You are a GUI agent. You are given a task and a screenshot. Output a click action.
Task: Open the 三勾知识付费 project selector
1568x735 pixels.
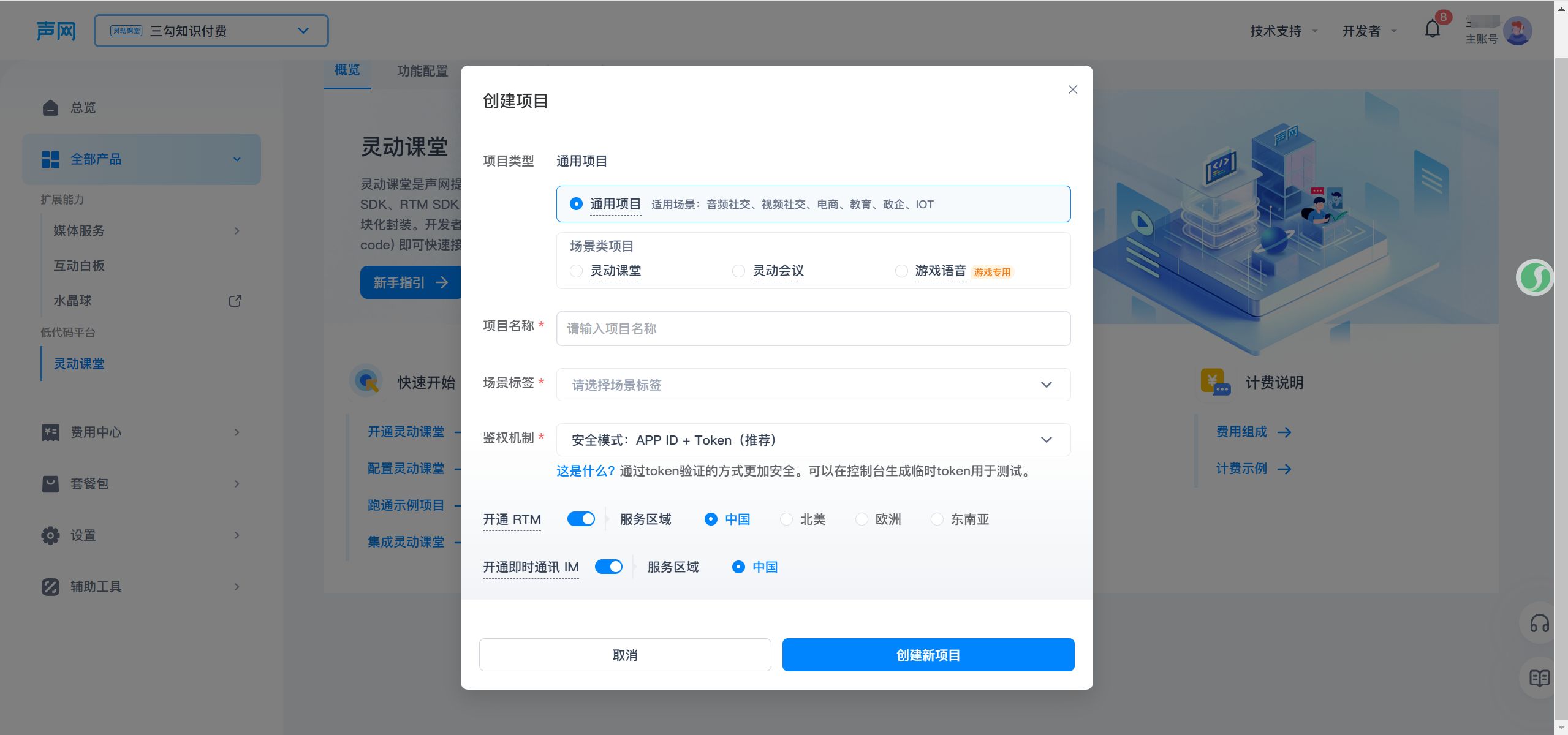coord(211,31)
